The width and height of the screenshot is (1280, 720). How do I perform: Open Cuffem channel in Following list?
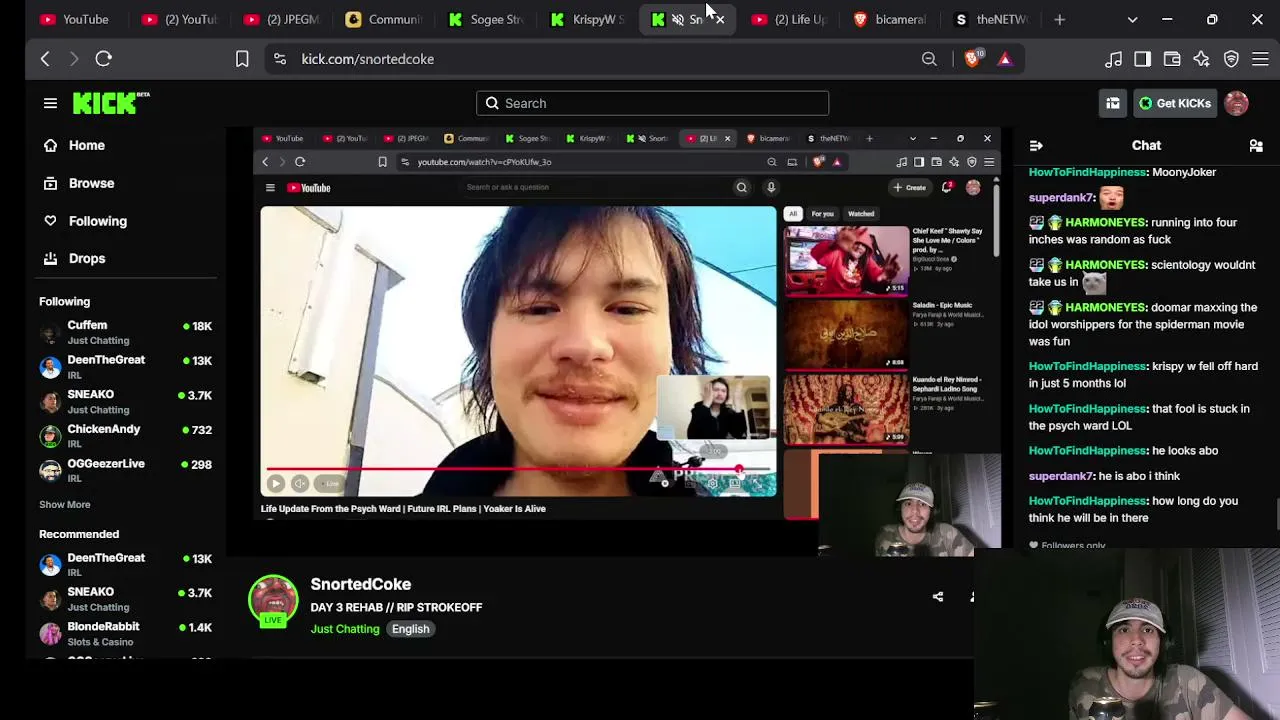(x=125, y=332)
